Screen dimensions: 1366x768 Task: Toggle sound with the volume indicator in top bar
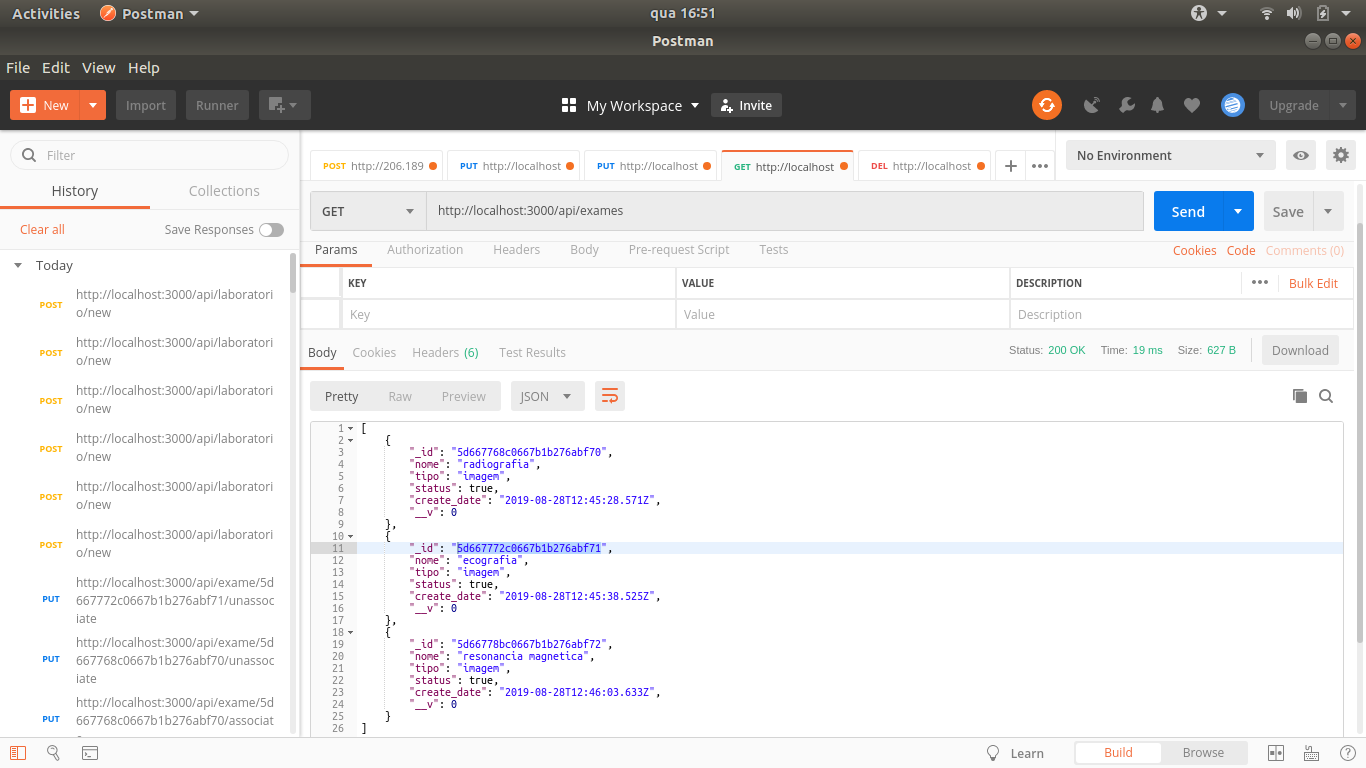[1294, 13]
